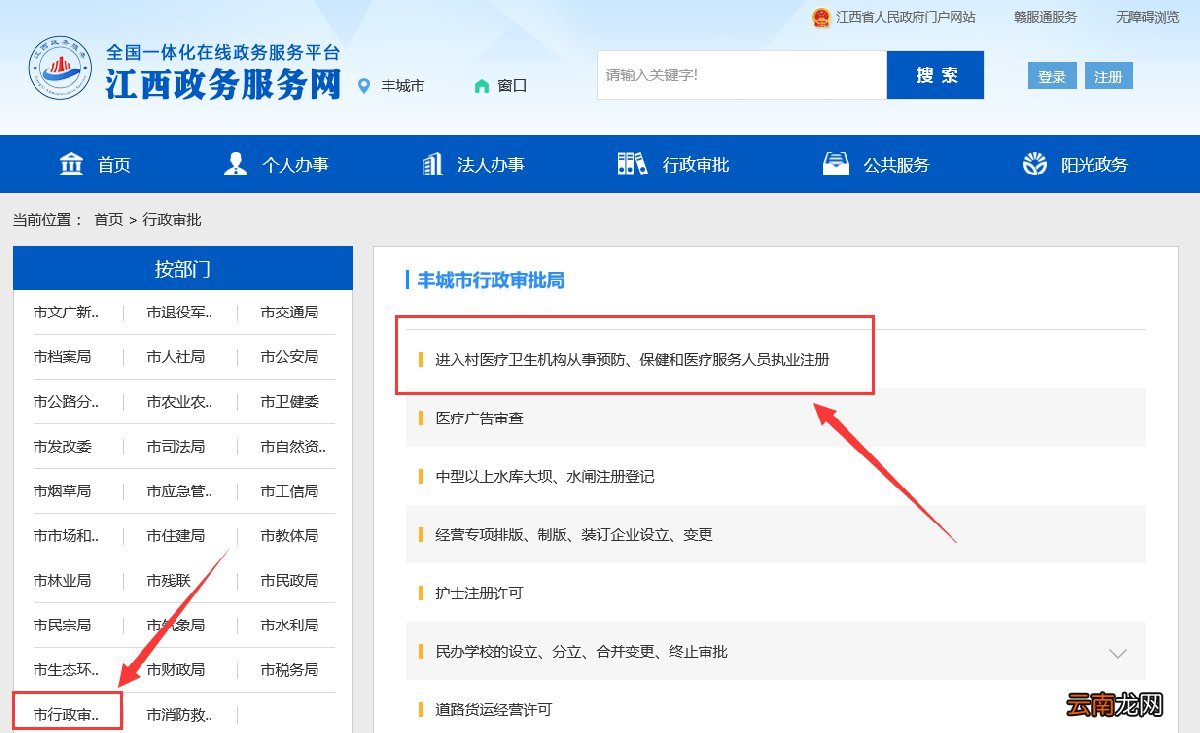Screen dimensions: 1200x733
Task: Click the location pin icon beside 丰城市
Action: pyautogui.click(x=363, y=86)
